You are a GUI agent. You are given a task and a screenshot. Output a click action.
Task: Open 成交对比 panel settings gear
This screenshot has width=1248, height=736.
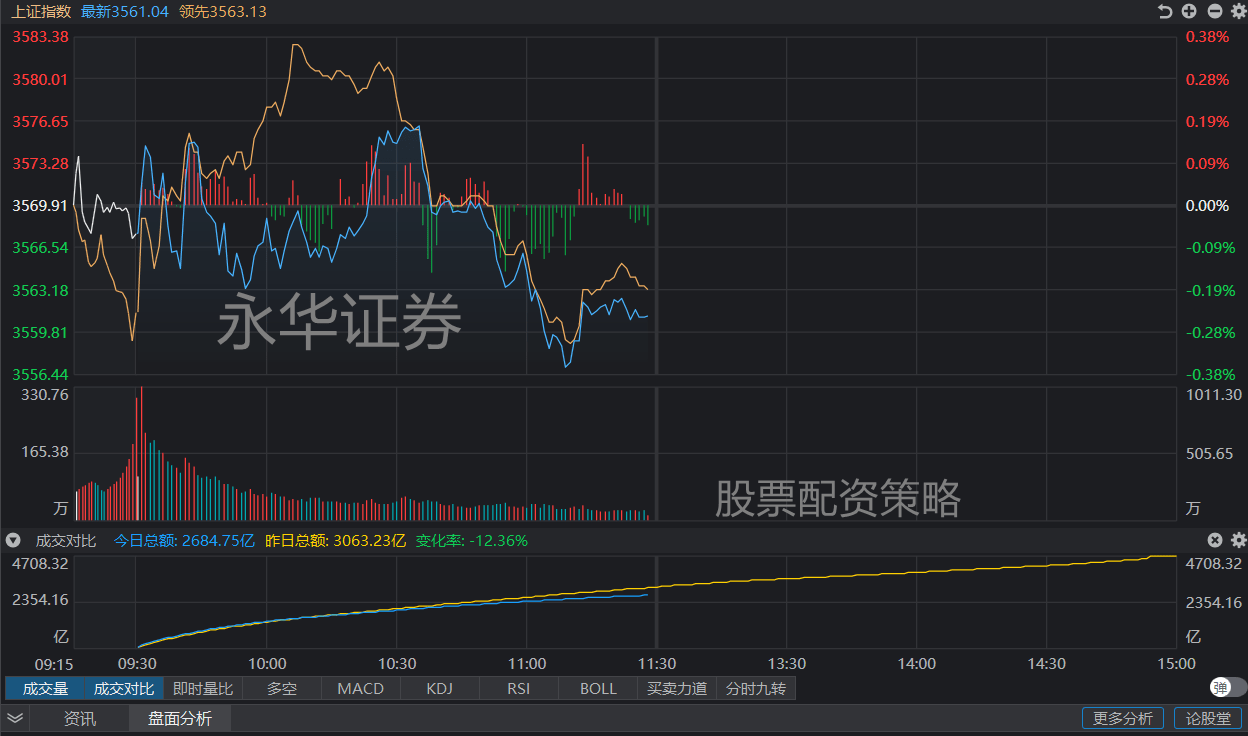tap(1239, 540)
